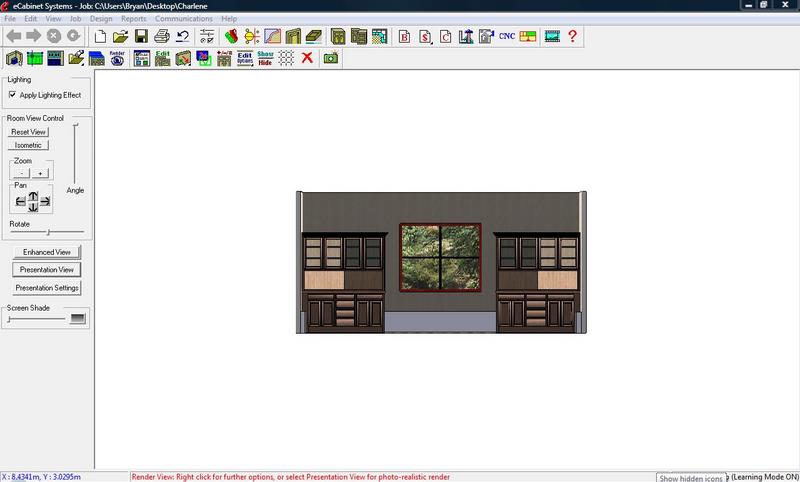Screen dimensions: 800x482
Task: Open the settings sliders icon
Action: click(207, 36)
